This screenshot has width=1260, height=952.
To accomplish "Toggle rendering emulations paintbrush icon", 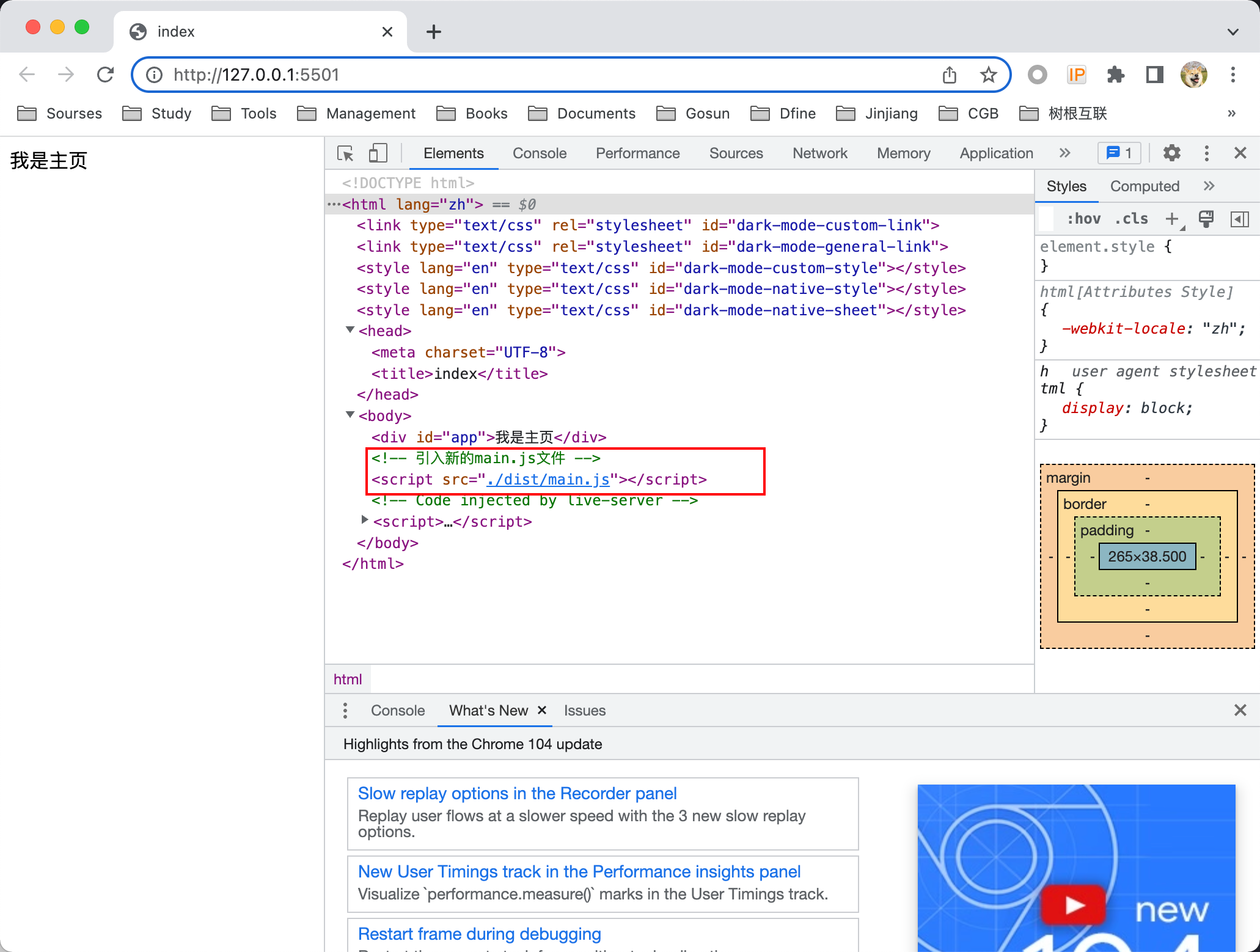I will pos(1206,219).
